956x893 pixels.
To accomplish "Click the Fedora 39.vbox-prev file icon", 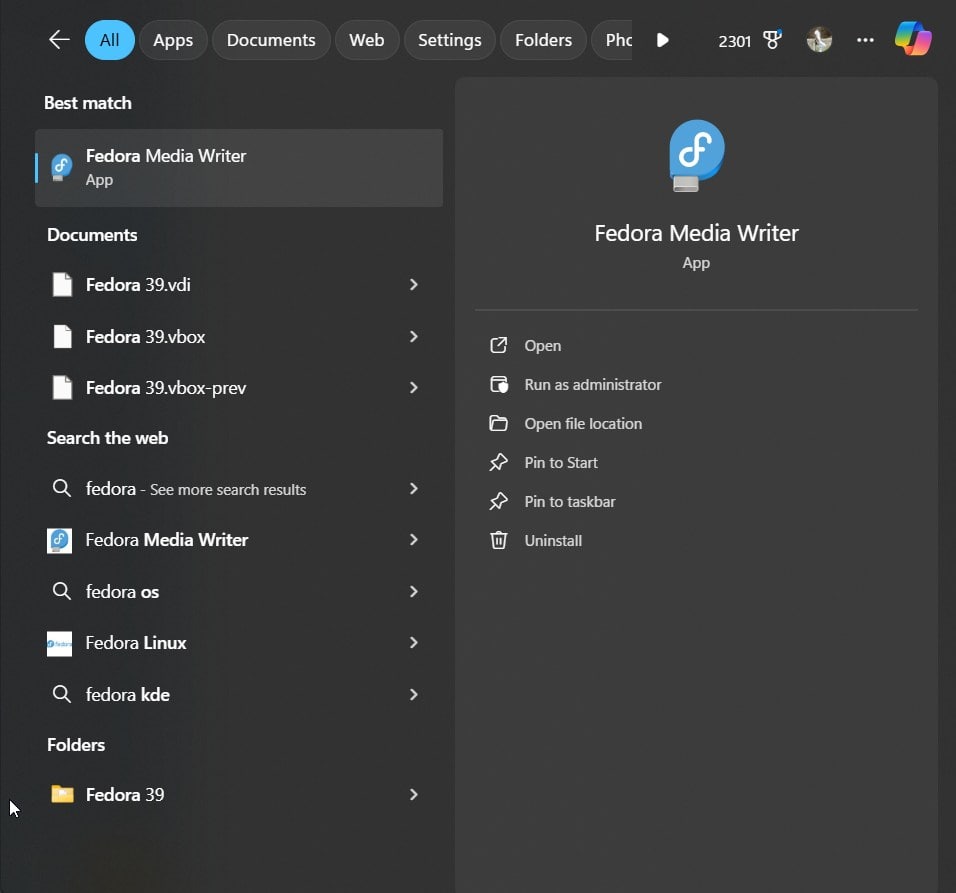I will [62, 388].
